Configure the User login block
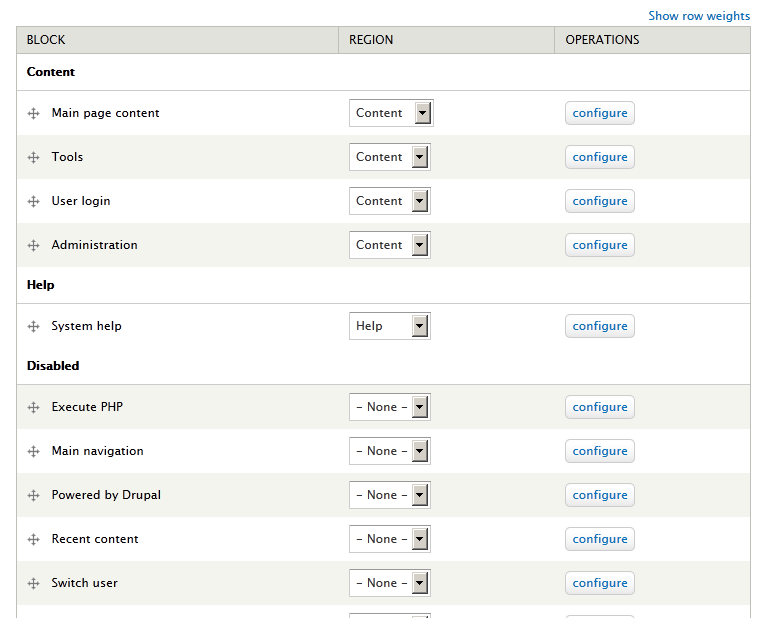Image resolution: width=768 pixels, height=618 pixels. pos(600,201)
